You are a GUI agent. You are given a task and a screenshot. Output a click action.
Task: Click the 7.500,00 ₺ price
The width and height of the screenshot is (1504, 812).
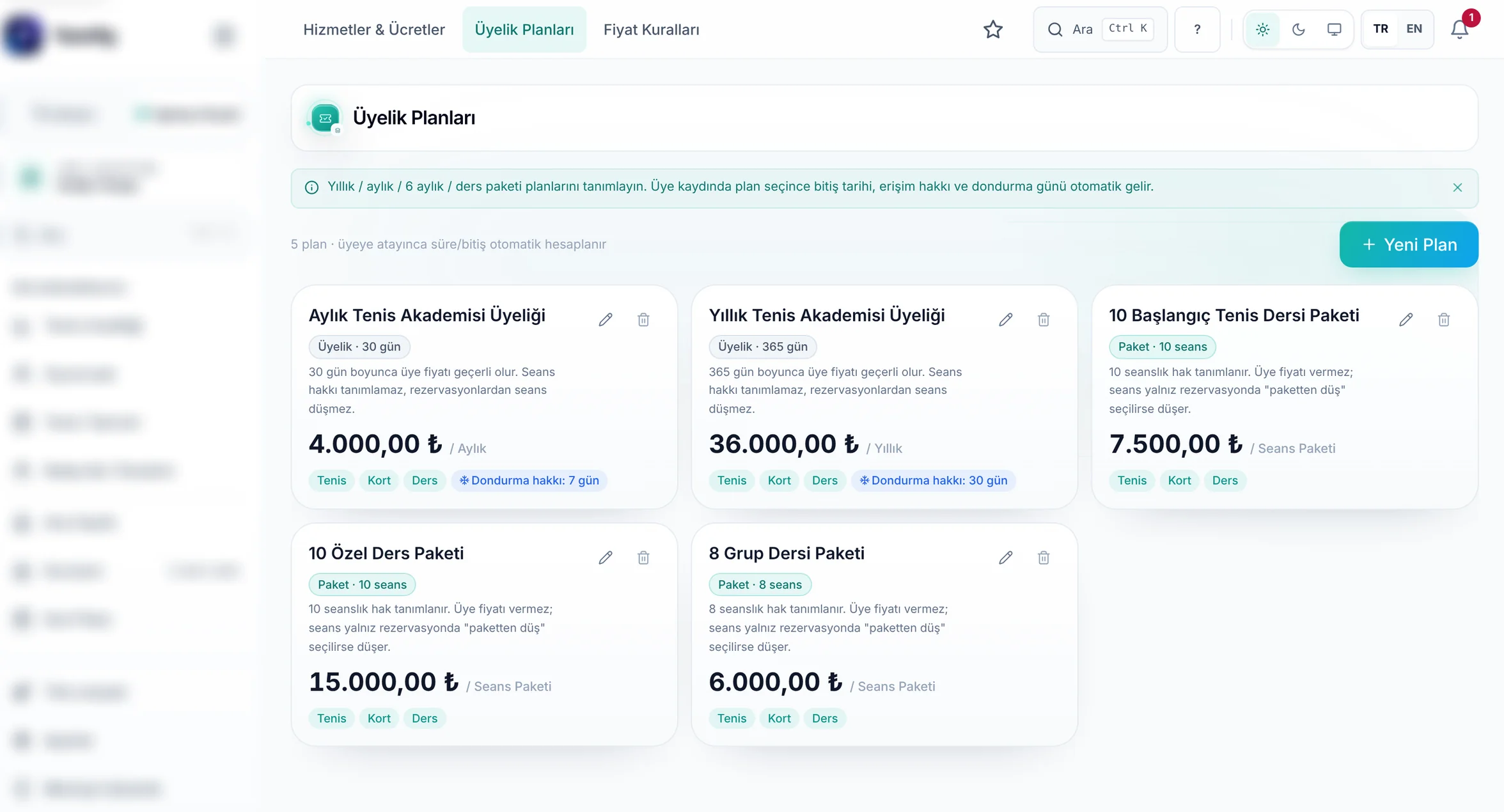coord(1175,444)
